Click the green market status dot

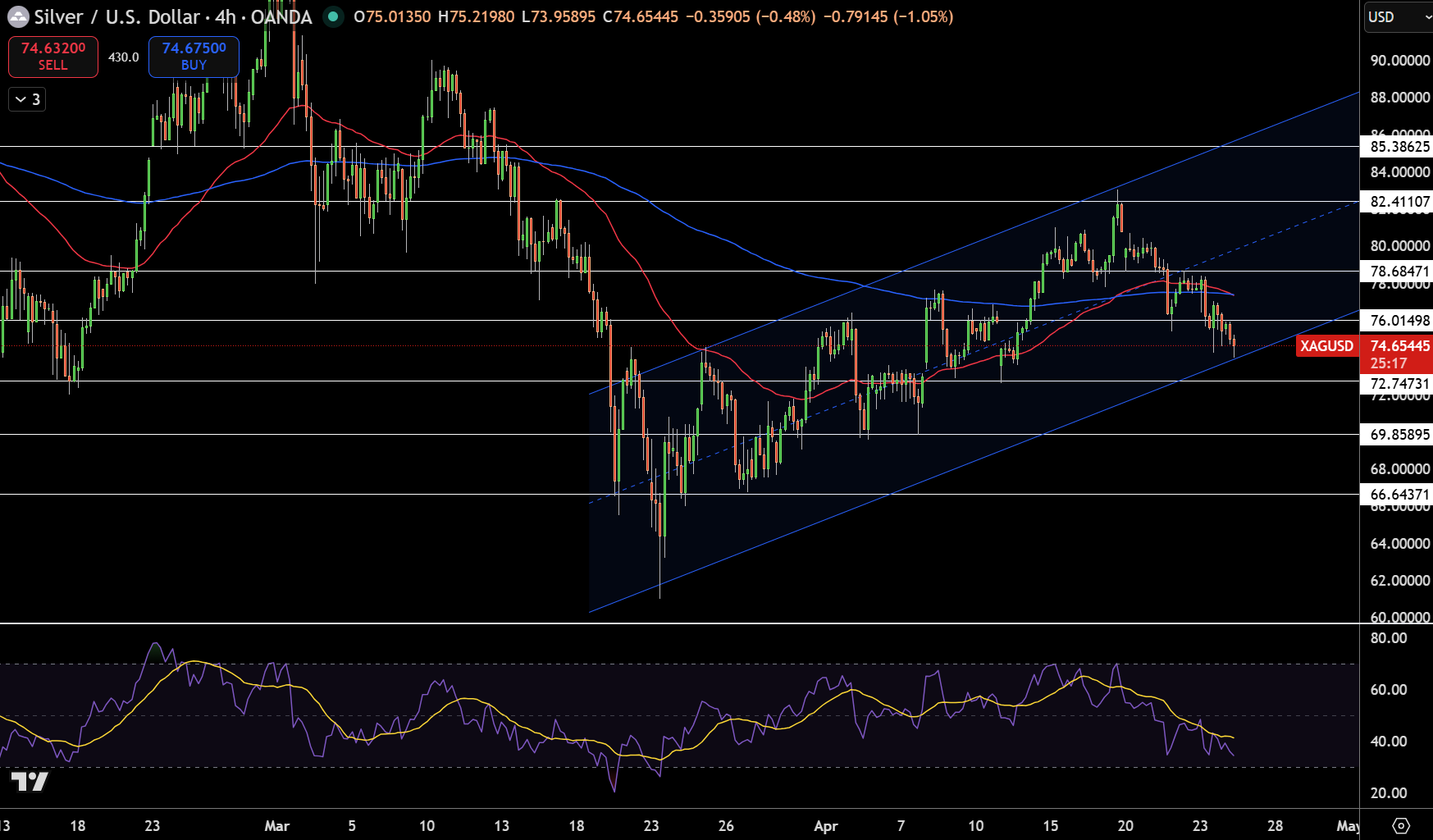pos(331,16)
